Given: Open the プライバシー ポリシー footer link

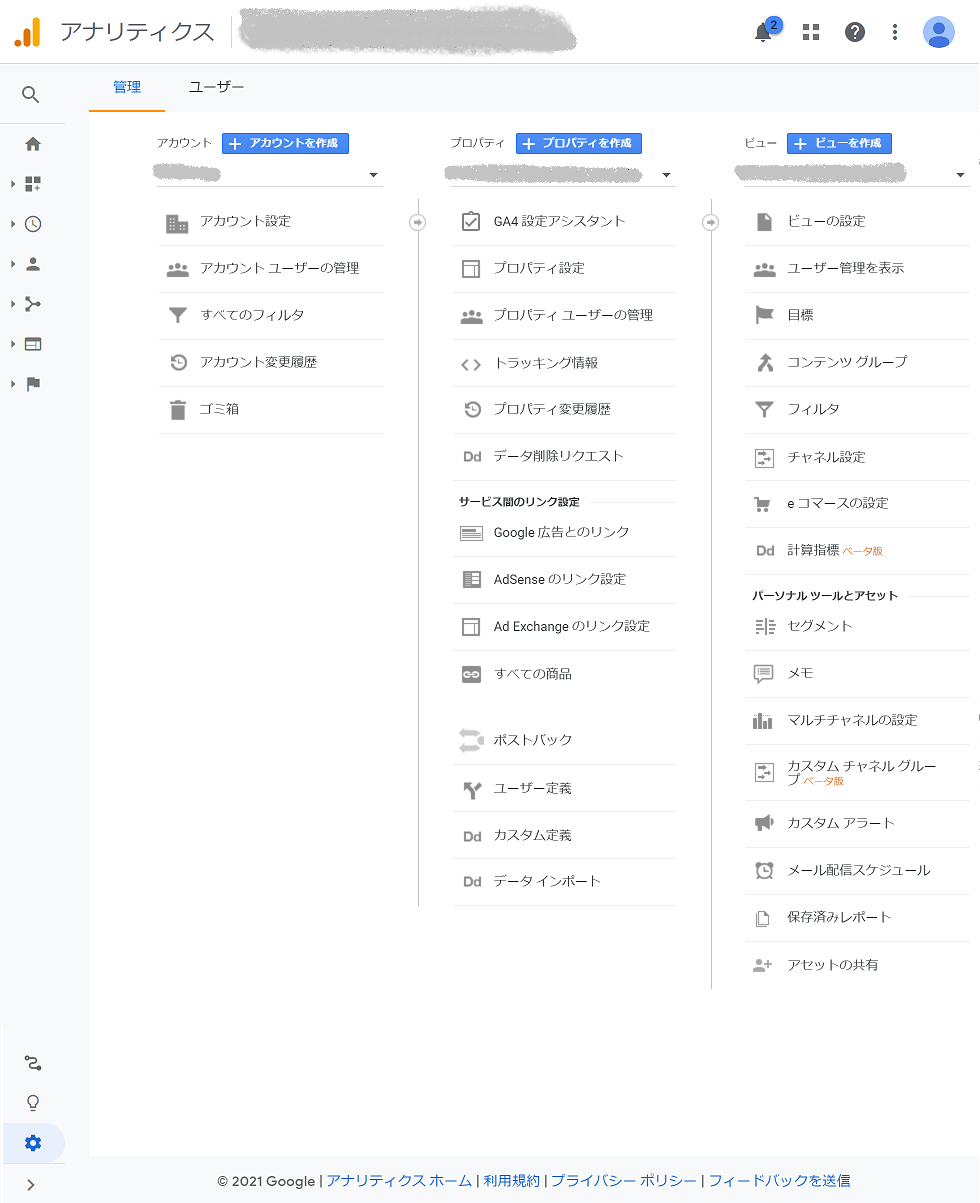Looking at the screenshot, I should [x=624, y=1181].
